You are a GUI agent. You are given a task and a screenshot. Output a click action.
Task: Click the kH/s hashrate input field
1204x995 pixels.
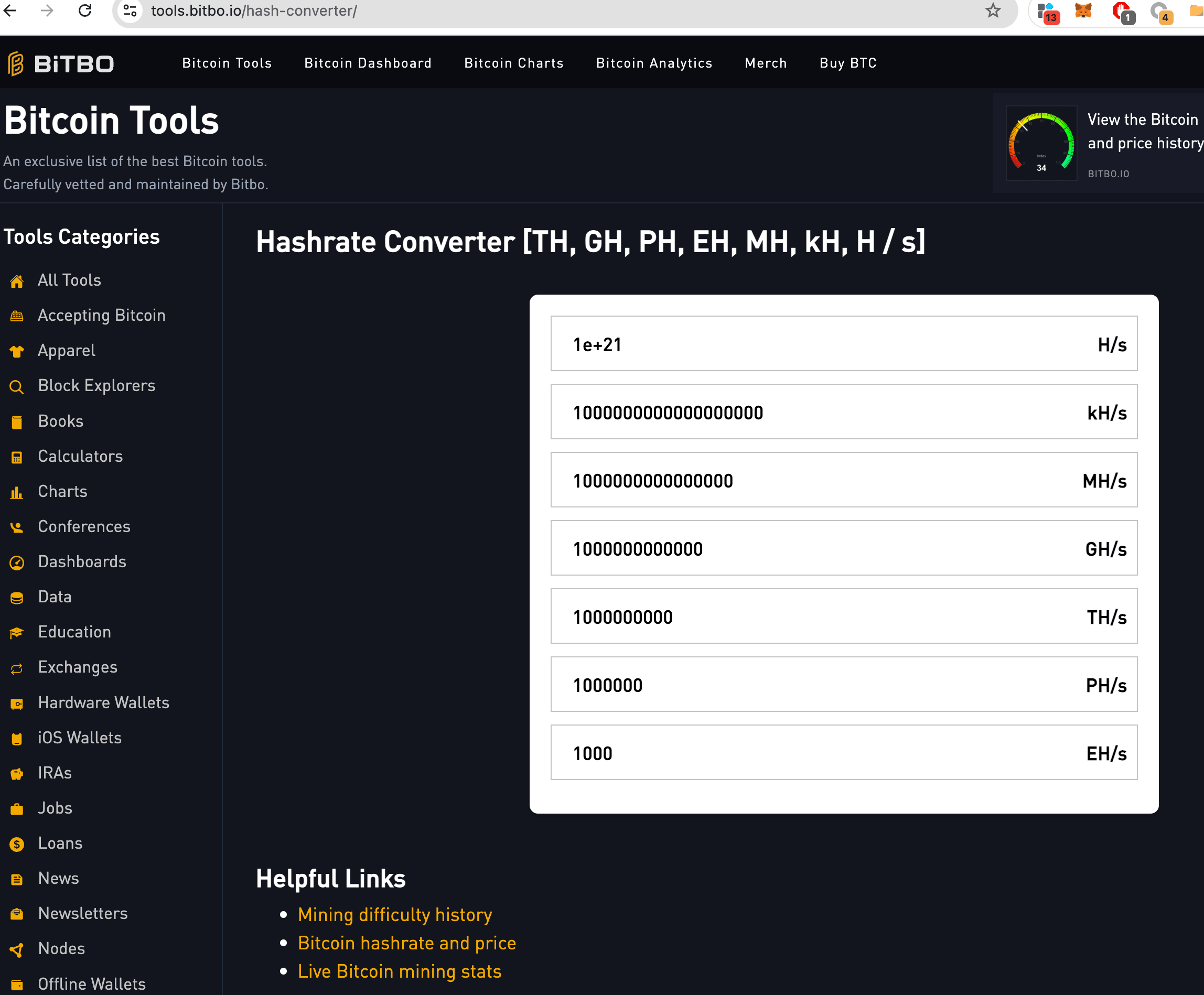[x=843, y=412]
